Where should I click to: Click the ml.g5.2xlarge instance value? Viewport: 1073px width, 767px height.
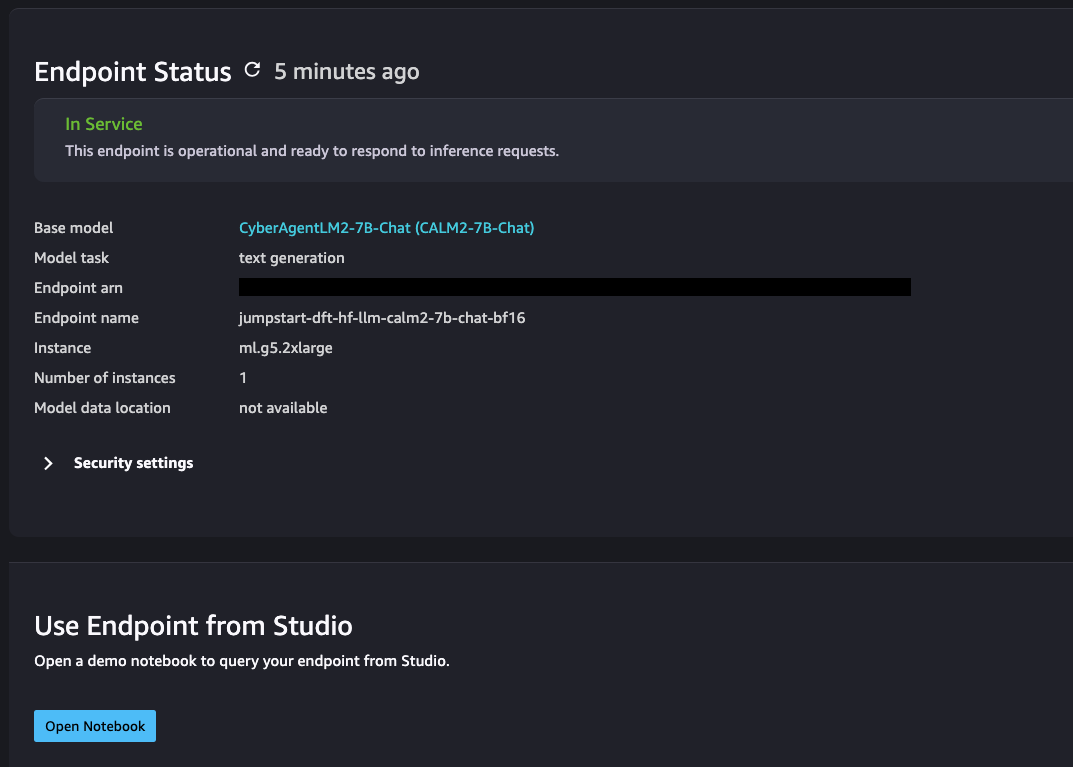pyautogui.click(x=286, y=348)
